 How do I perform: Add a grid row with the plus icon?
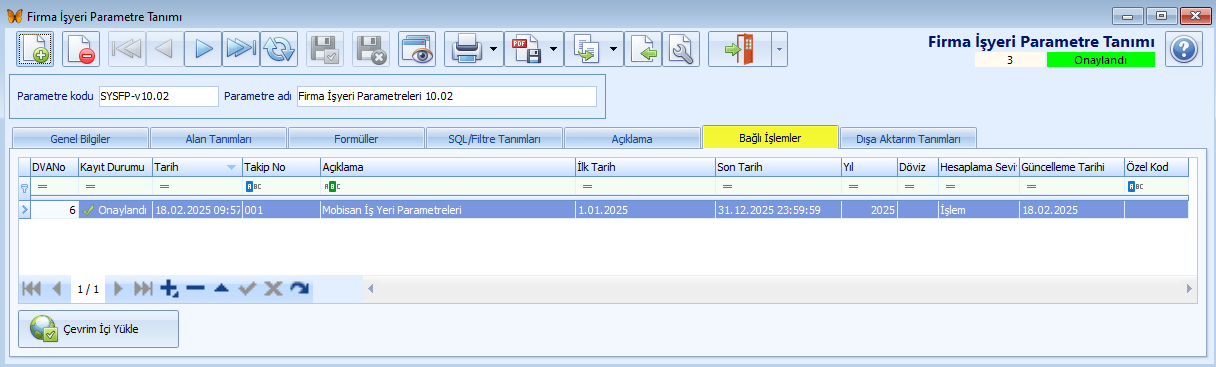[169, 288]
